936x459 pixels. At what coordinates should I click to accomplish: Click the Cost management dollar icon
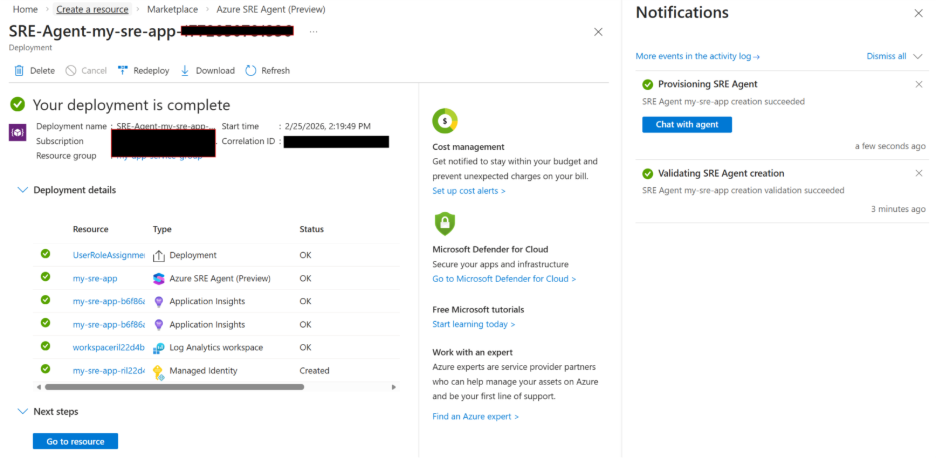[x=445, y=121]
